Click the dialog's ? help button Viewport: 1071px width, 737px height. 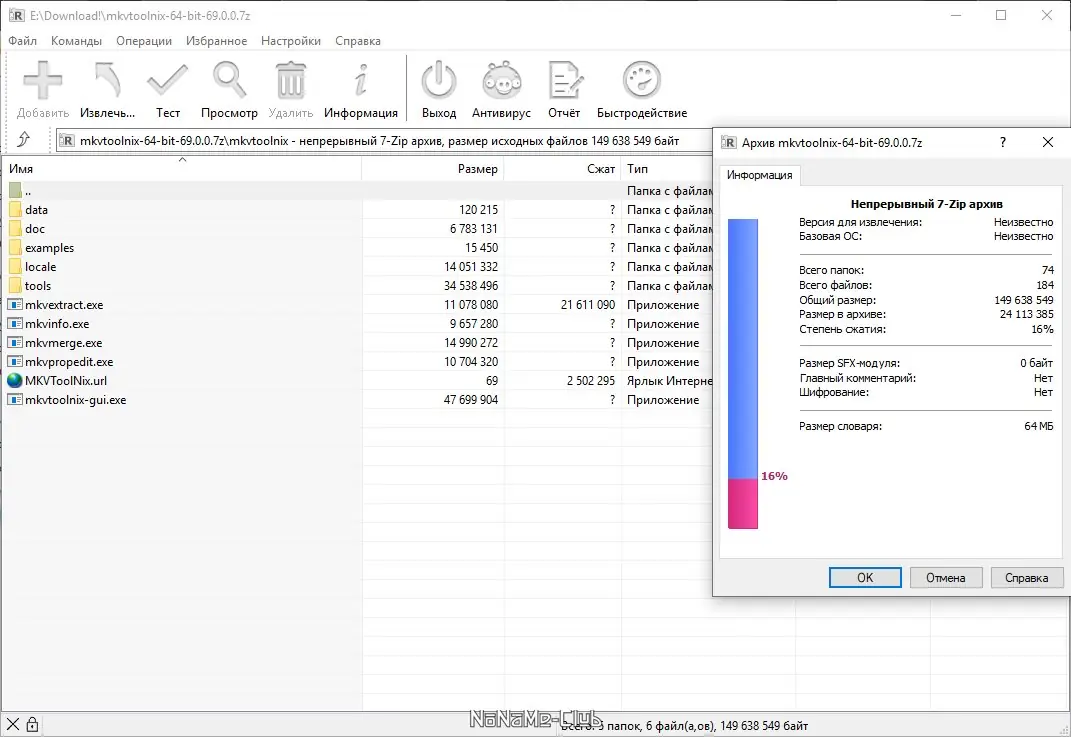point(1003,142)
